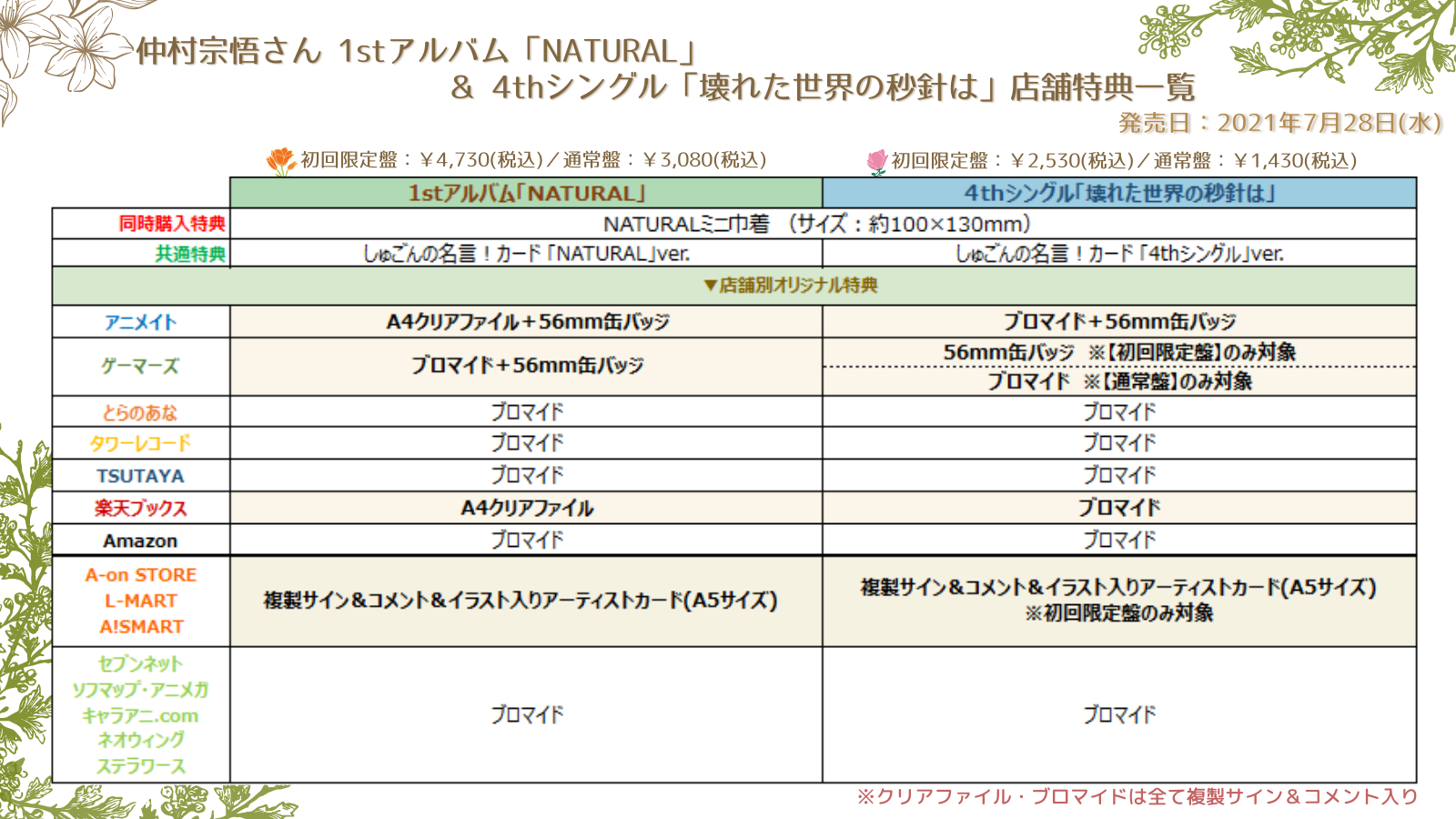The width and height of the screenshot is (1456, 819).
Task: Click the TSUTAYA store label
Action: click(140, 476)
